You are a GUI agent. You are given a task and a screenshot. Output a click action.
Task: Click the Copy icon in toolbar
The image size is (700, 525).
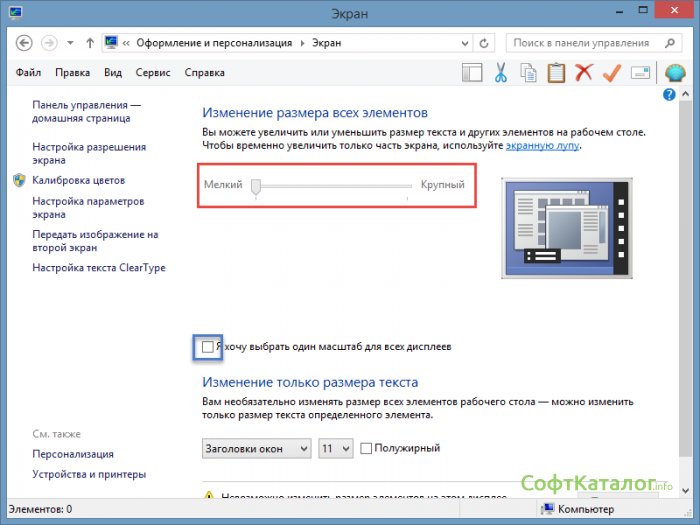pos(528,73)
